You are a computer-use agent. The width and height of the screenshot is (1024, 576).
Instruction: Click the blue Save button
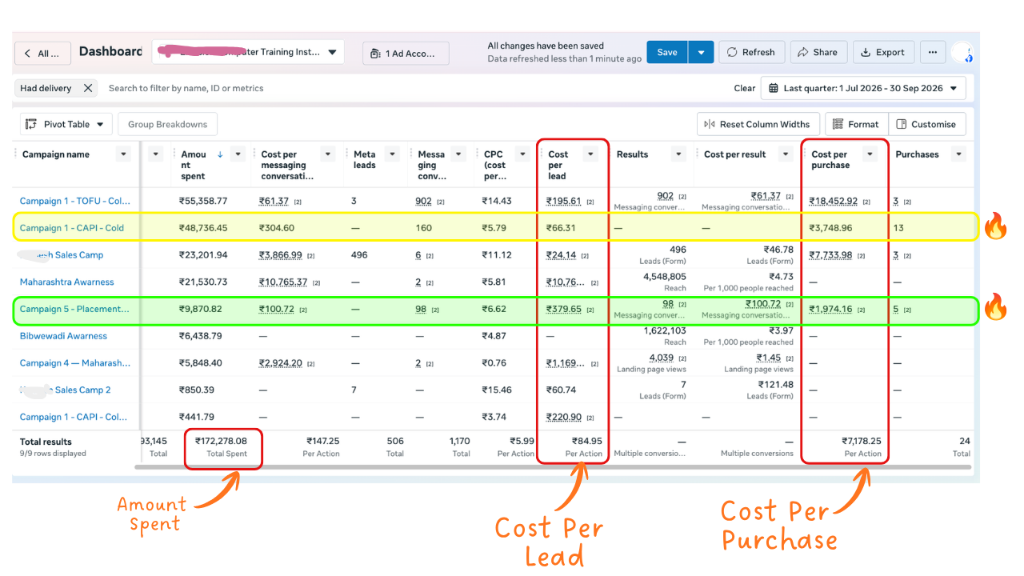click(x=667, y=52)
